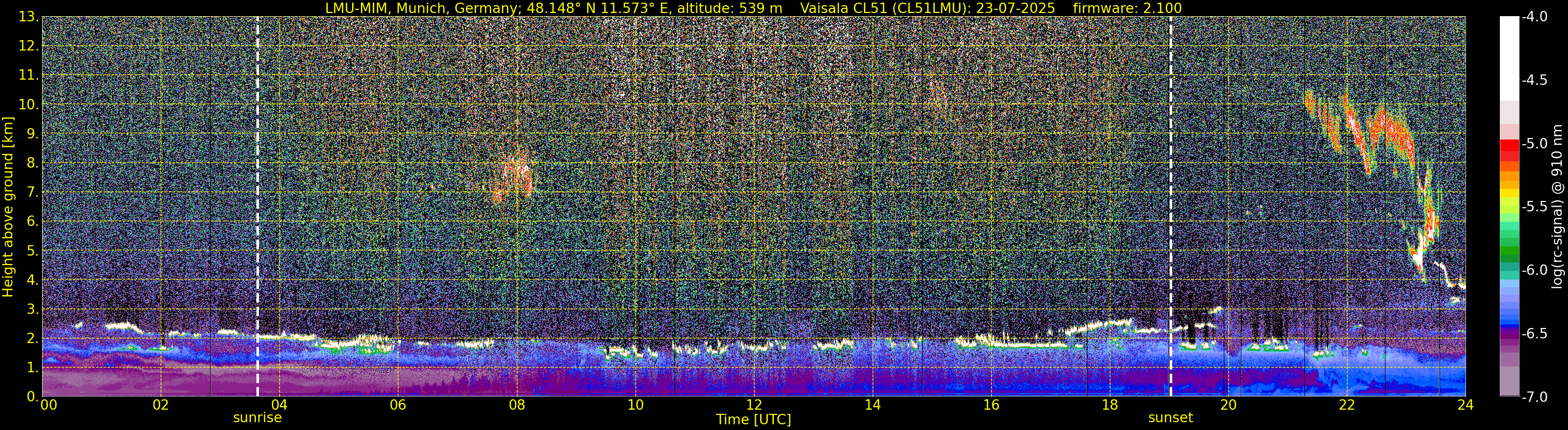This screenshot has height=430, width=1568.
Task: Click the colorbar value '-4.0'
Action: [x=1534, y=17]
